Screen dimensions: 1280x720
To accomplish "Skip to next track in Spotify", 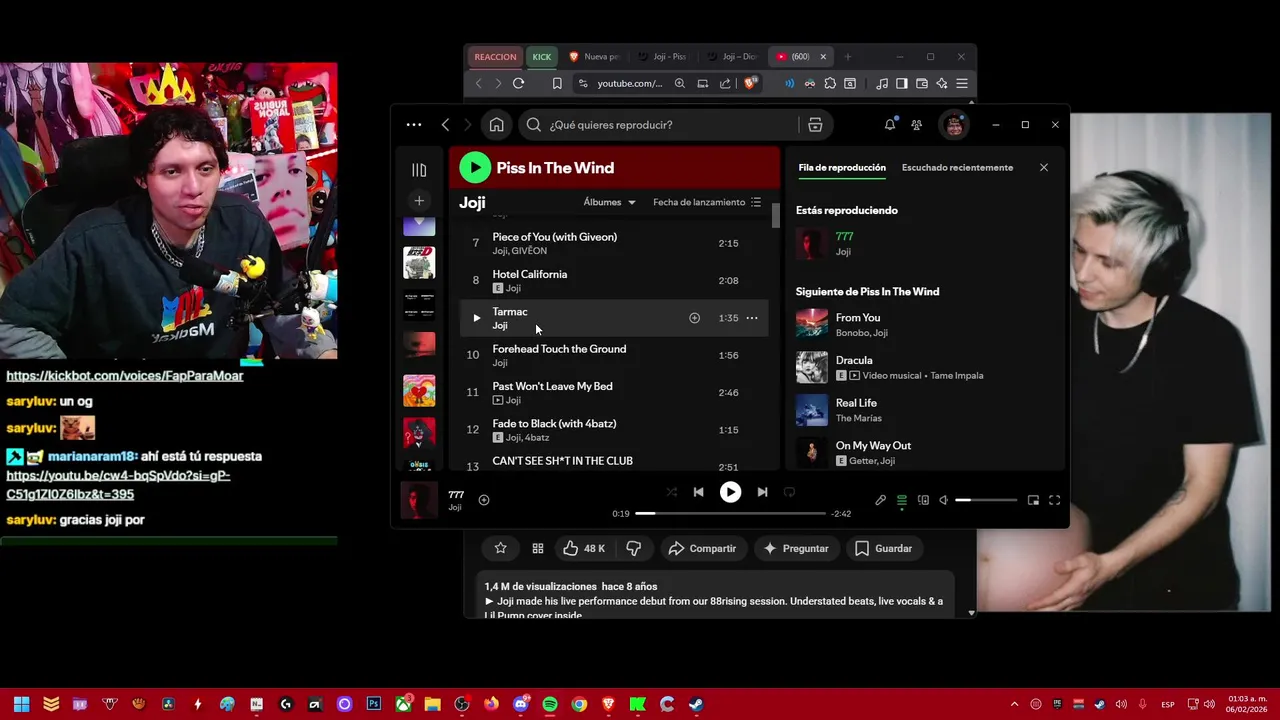I will click(762, 492).
